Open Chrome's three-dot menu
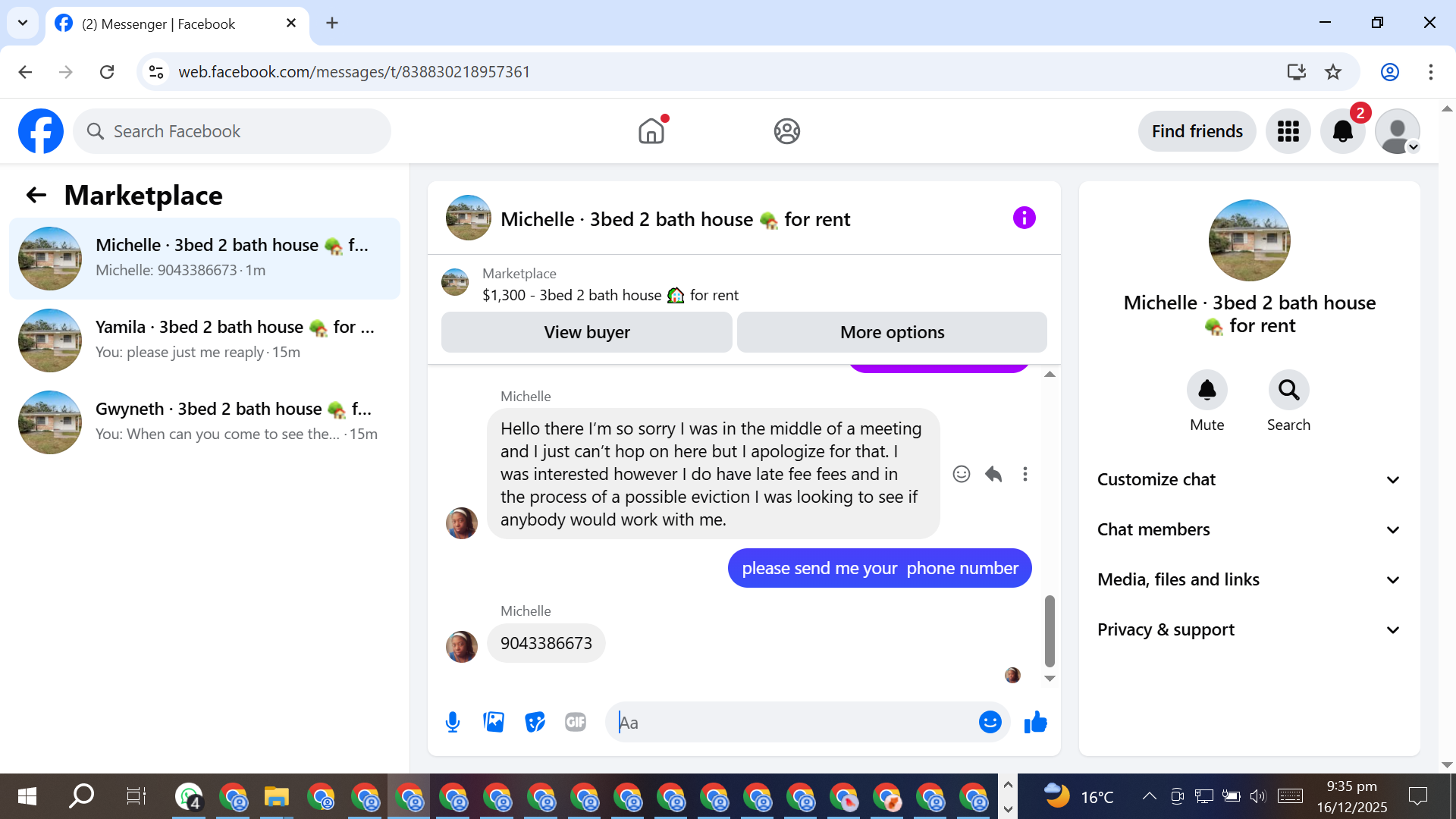This screenshot has height=819, width=1456. 1431,72
